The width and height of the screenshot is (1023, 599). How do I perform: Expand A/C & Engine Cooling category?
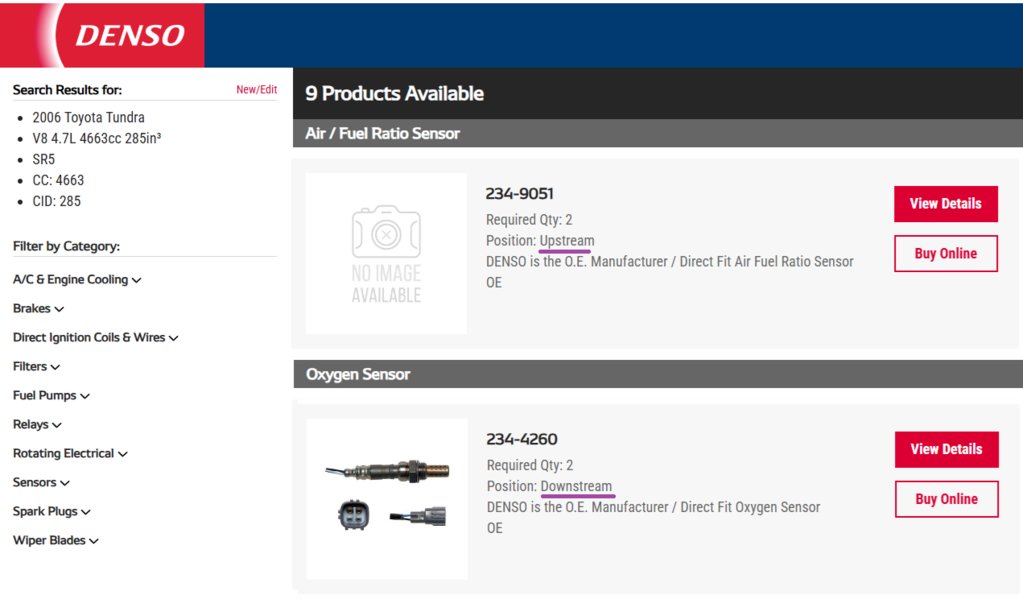coord(77,279)
